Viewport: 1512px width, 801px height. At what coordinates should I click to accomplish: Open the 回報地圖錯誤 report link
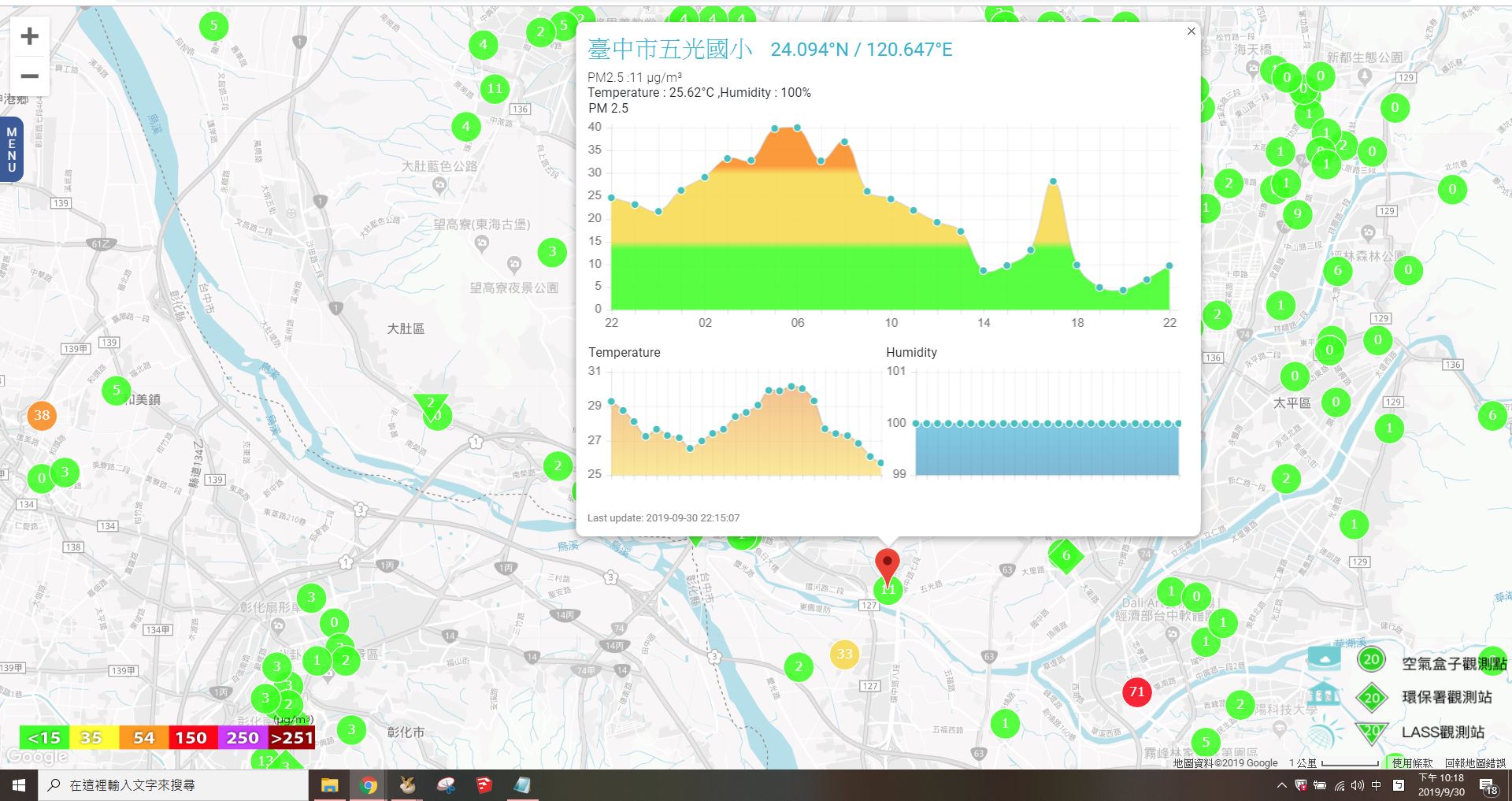1475,762
